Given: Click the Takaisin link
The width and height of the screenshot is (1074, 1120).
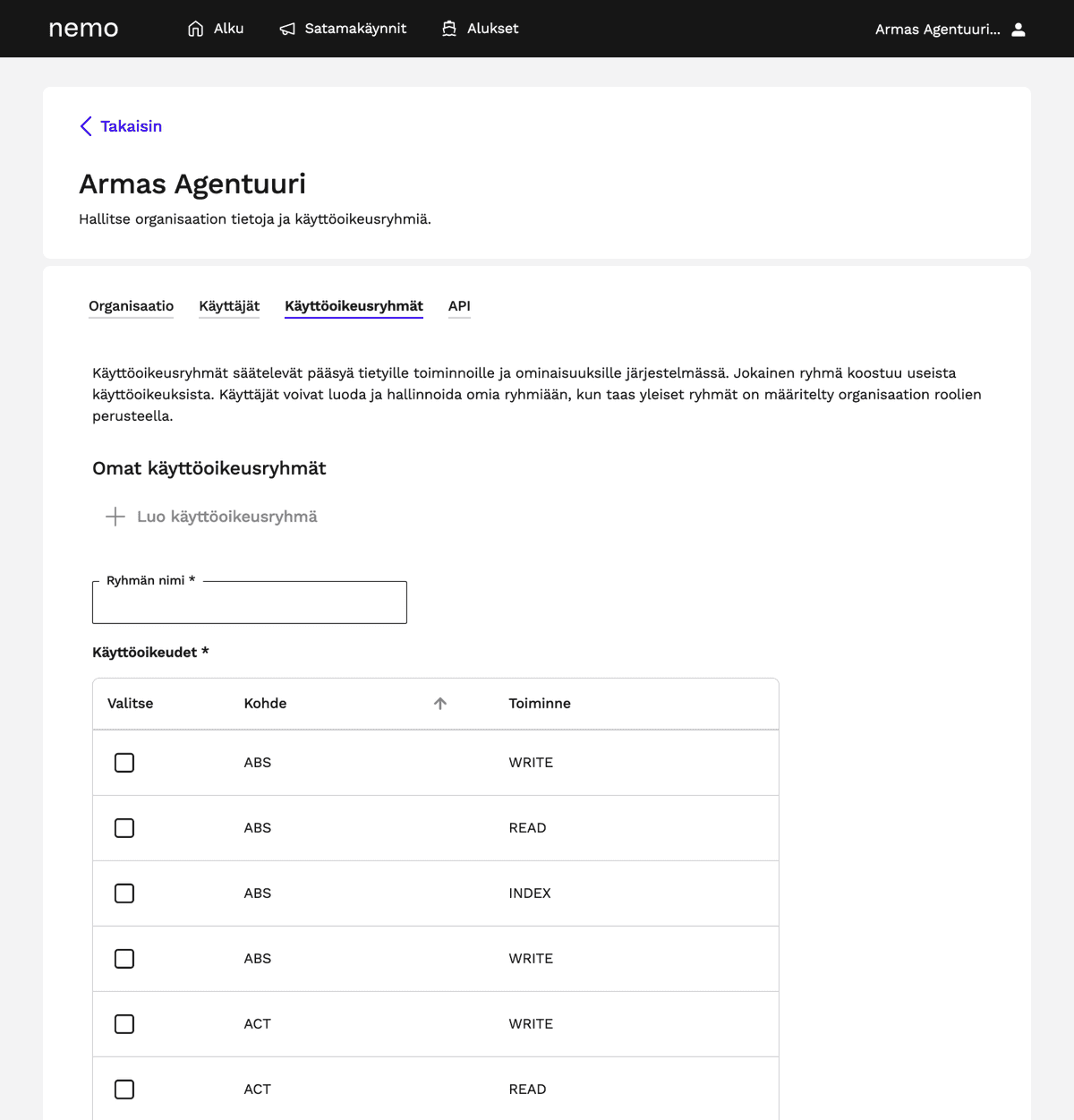Looking at the screenshot, I should 131,126.
